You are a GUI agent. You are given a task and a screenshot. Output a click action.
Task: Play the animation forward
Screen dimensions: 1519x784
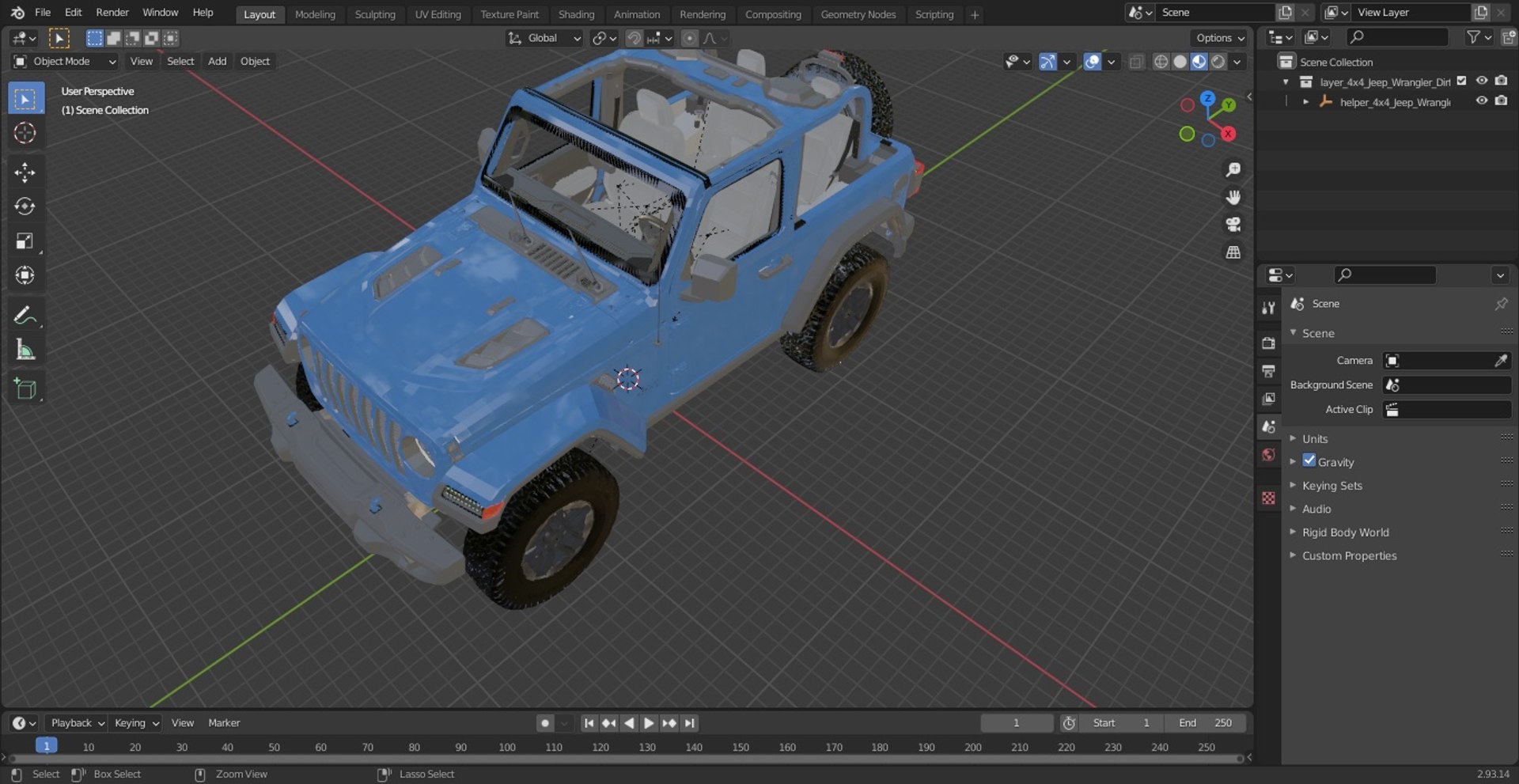pos(649,723)
